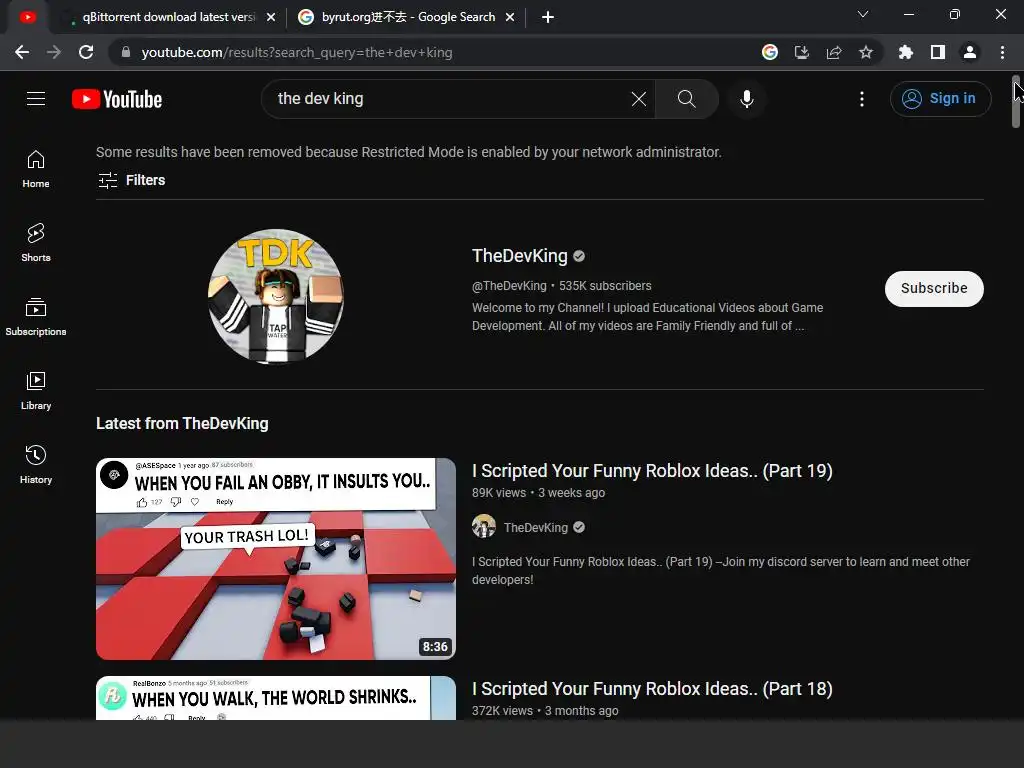Open the search Filters panel
This screenshot has width=1024, height=768.
pyautogui.click(x=131, y=180)
